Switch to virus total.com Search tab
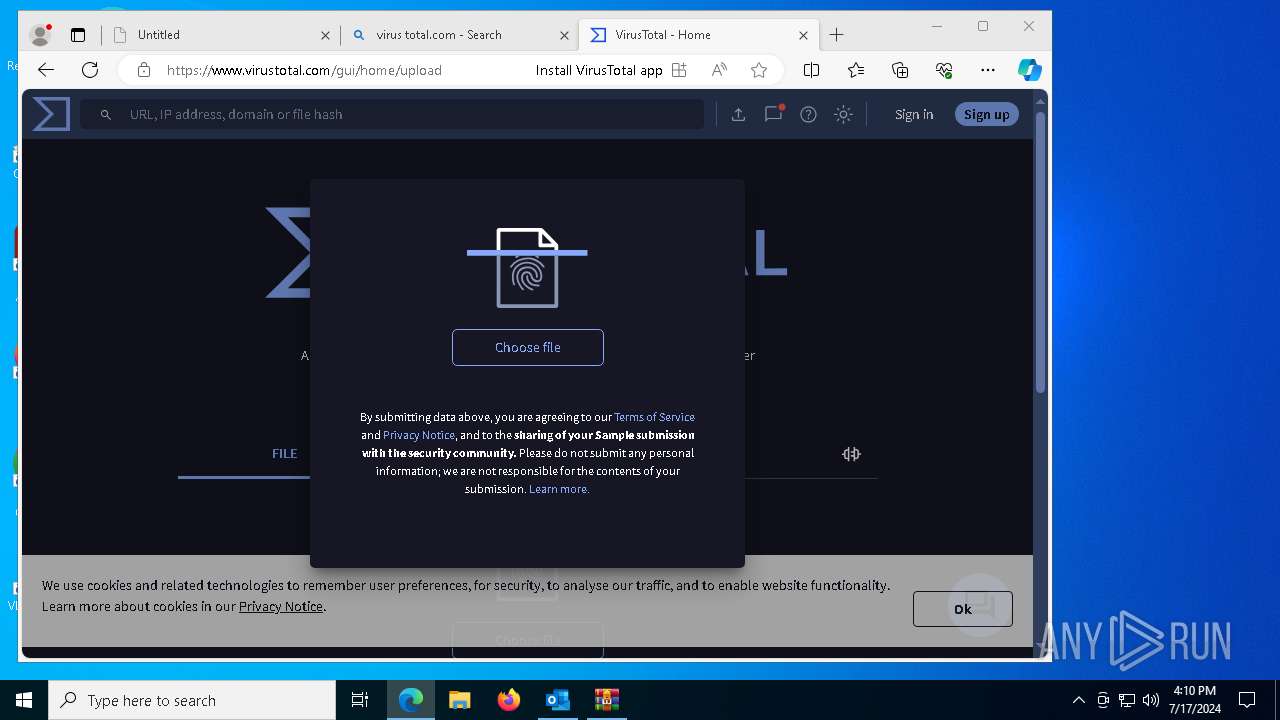This screenshot has height=720, width=1280. [x=460, y=35]
